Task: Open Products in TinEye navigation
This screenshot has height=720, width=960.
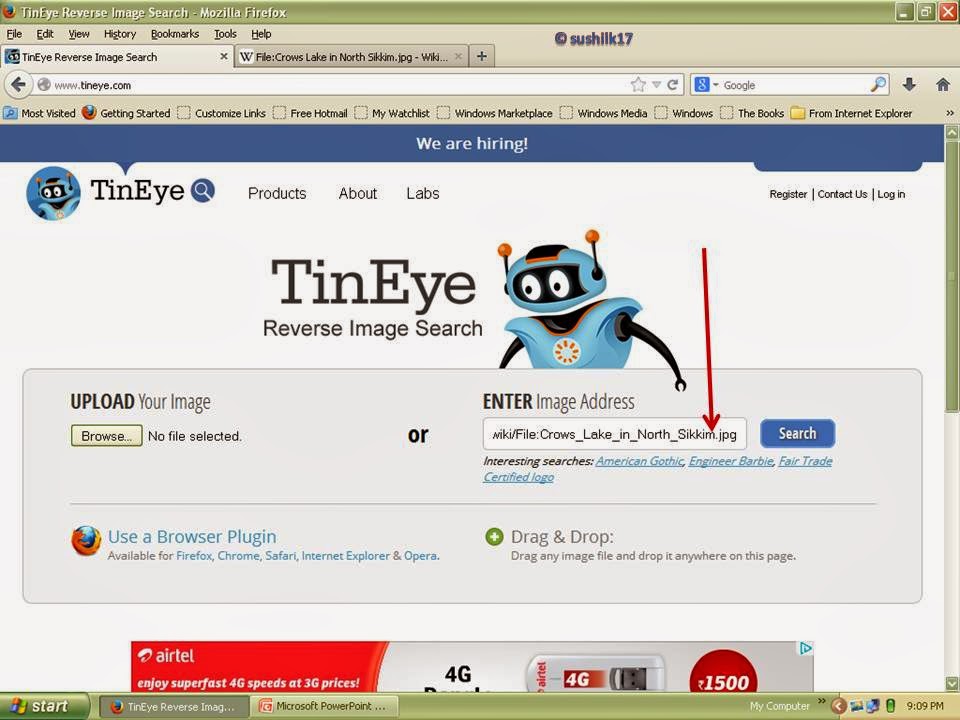Action: [277, 193]
